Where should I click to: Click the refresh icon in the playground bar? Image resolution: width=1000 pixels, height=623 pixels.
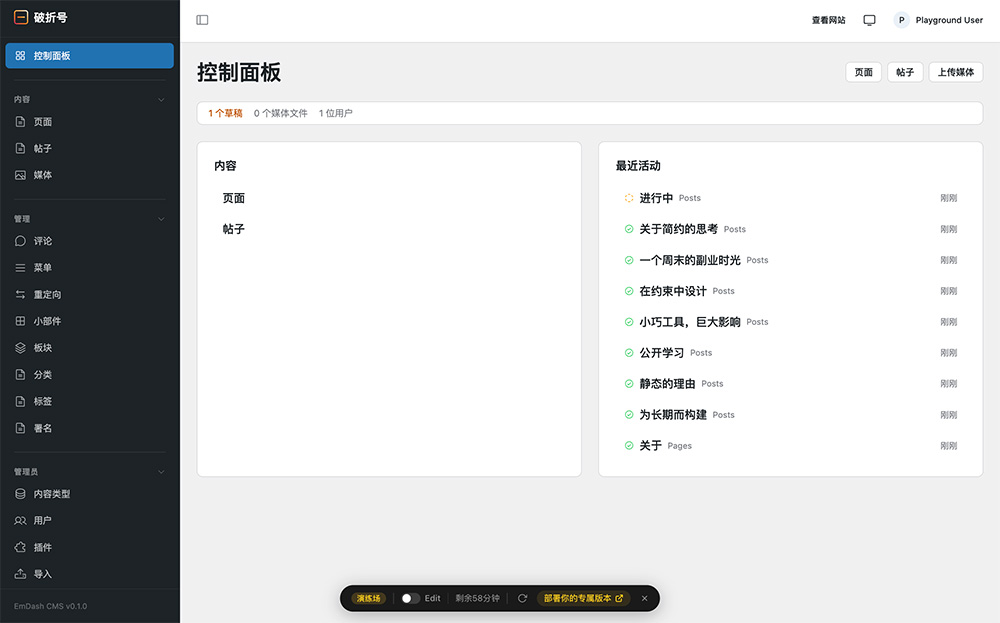[521, 598]
